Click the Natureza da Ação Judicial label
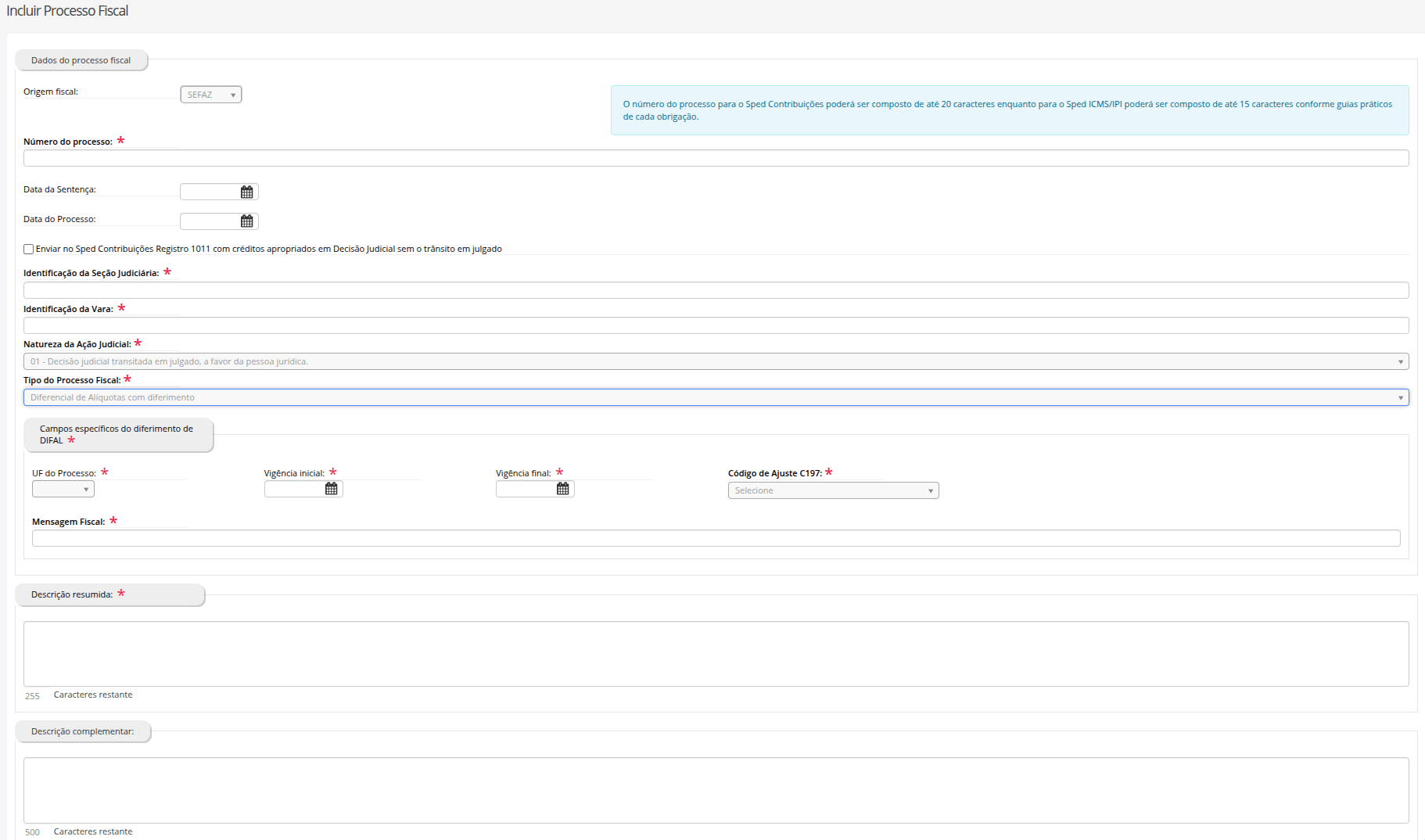This screenshot has height=840, width=1425. (77, 345)
